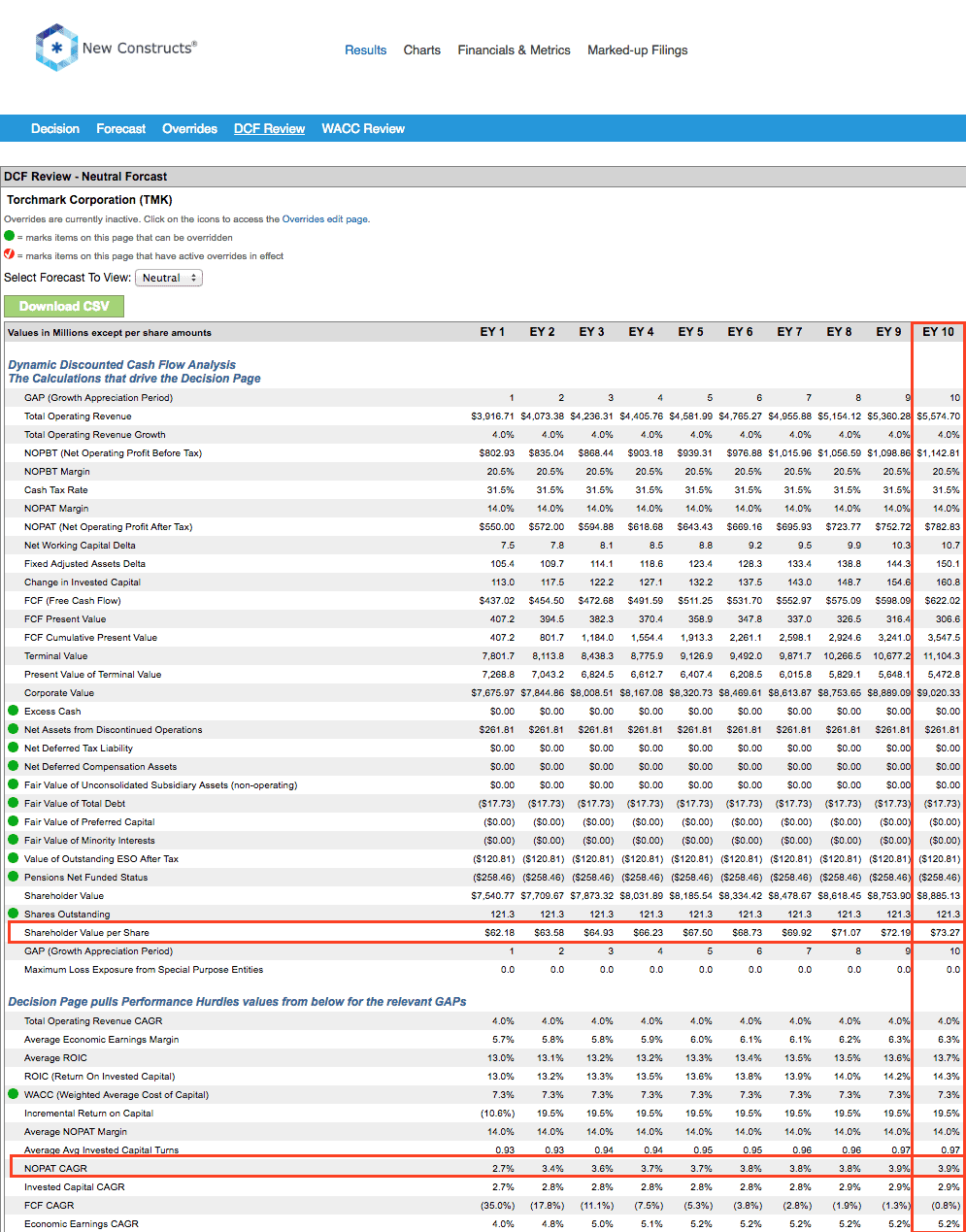Click the FCF CAGR row label
The height and width of the screenshot is (1232, 966).
click(49, 1205)
